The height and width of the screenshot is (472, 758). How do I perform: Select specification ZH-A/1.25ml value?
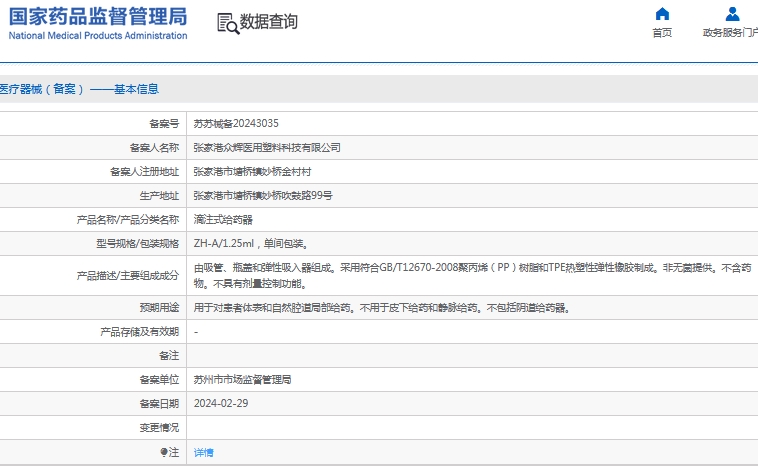251,243
